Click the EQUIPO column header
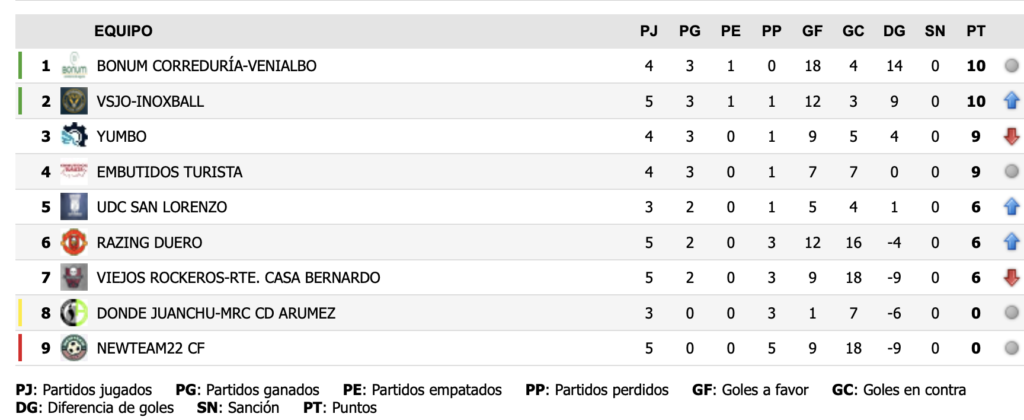This screenshot has height=420, width=1024. tap(123, 31)
